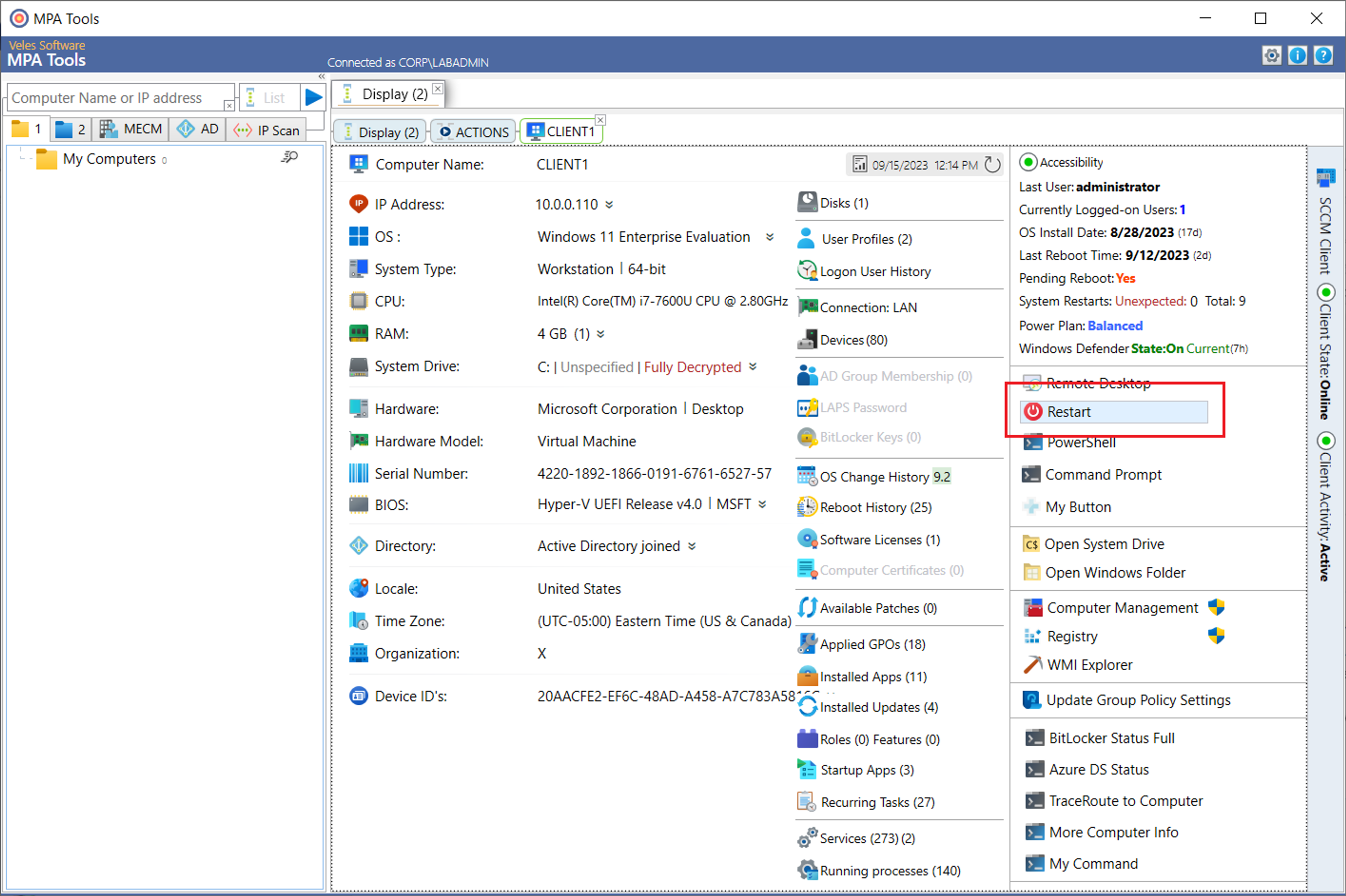
Task: Open PowerShell on CLIENT1
Action: 1069,442
